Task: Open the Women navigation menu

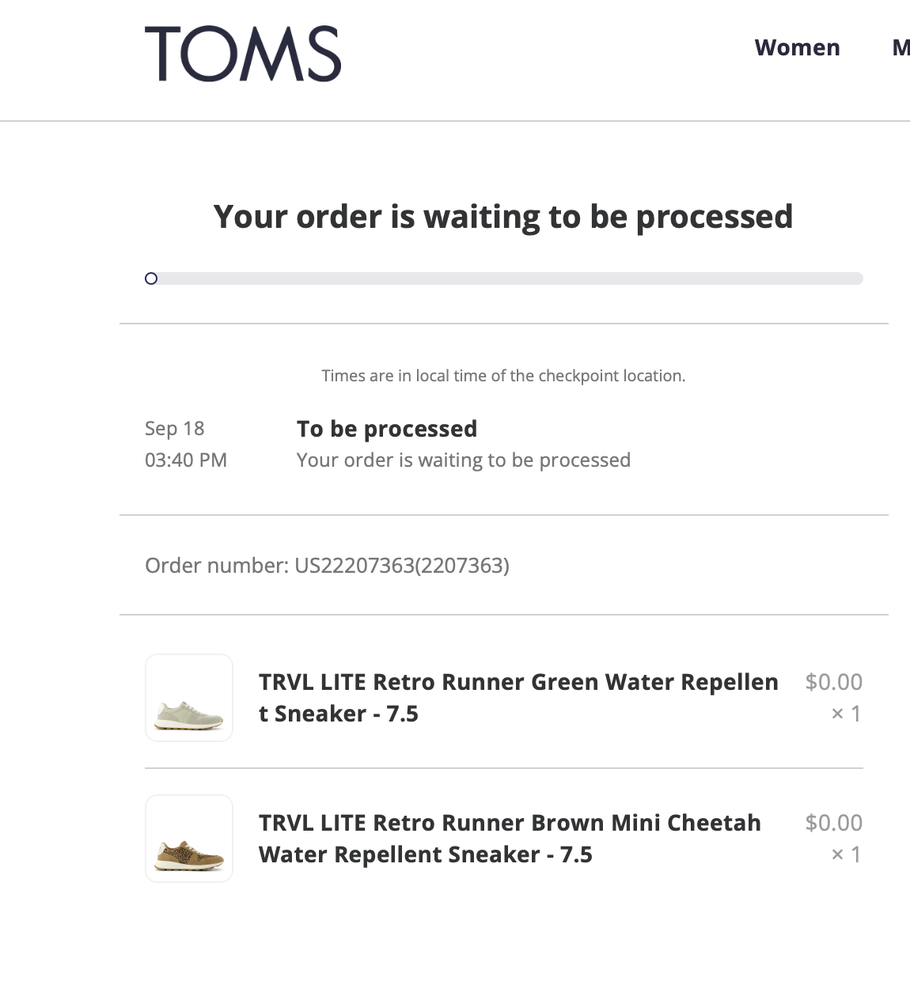Action: click(x=797, y=47)
